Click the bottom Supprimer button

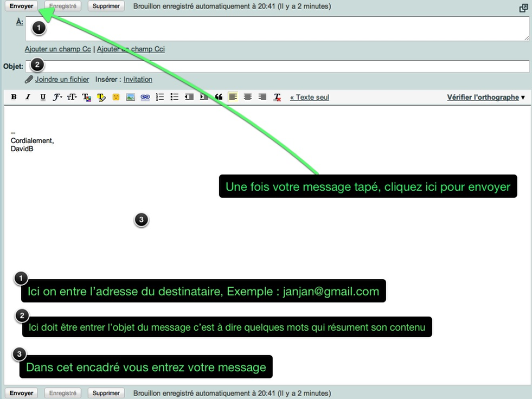coord(106,393)
